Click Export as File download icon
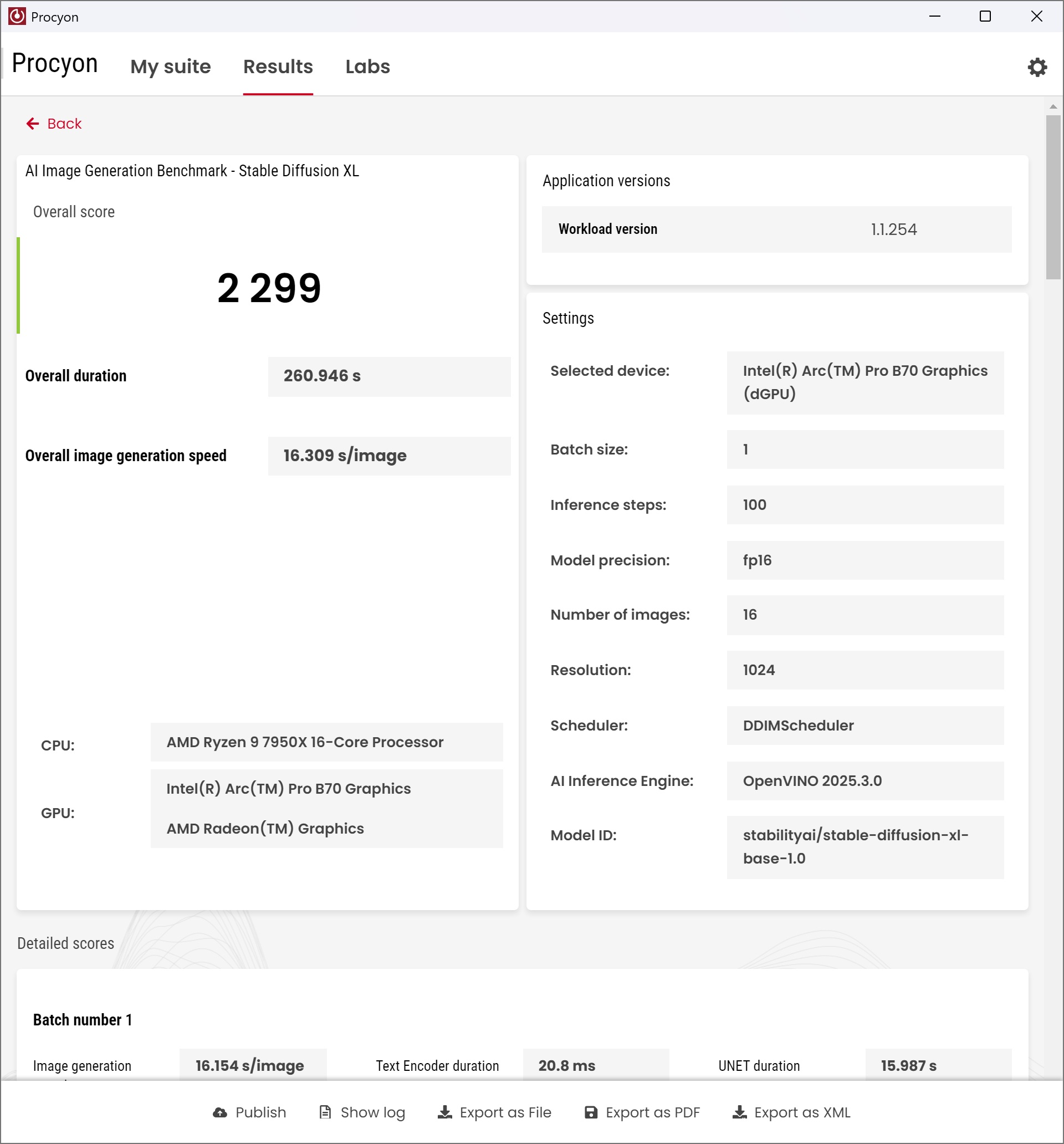The image size is (1064, 1144). (x=445, y=1112)
